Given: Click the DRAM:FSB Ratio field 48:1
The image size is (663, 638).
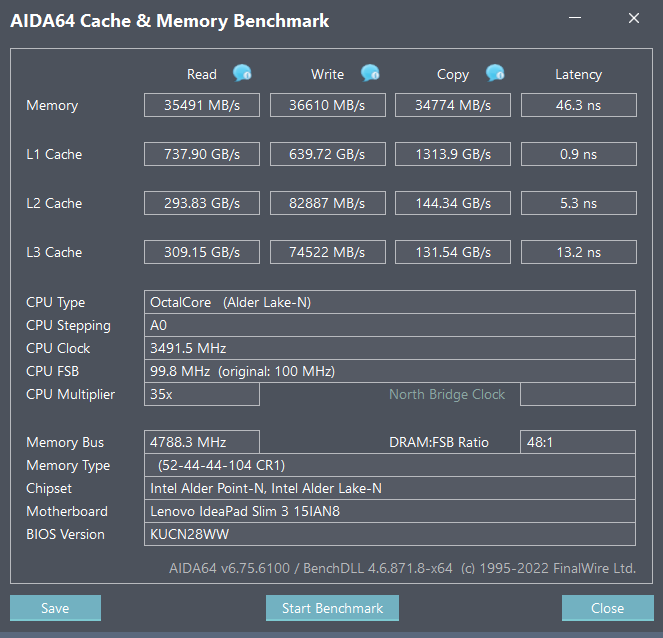Looking at the screenshot, I should point(578,442).
